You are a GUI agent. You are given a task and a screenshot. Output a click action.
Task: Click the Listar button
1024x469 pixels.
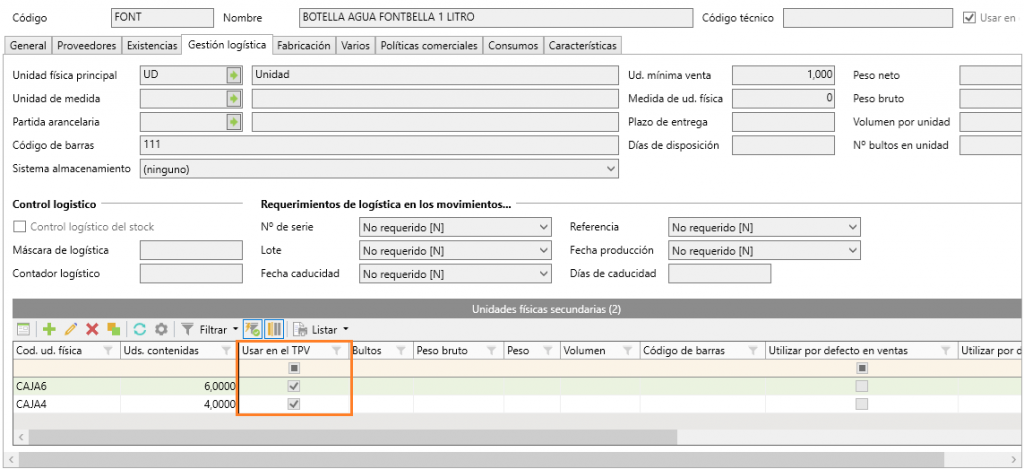coord(322,329)
